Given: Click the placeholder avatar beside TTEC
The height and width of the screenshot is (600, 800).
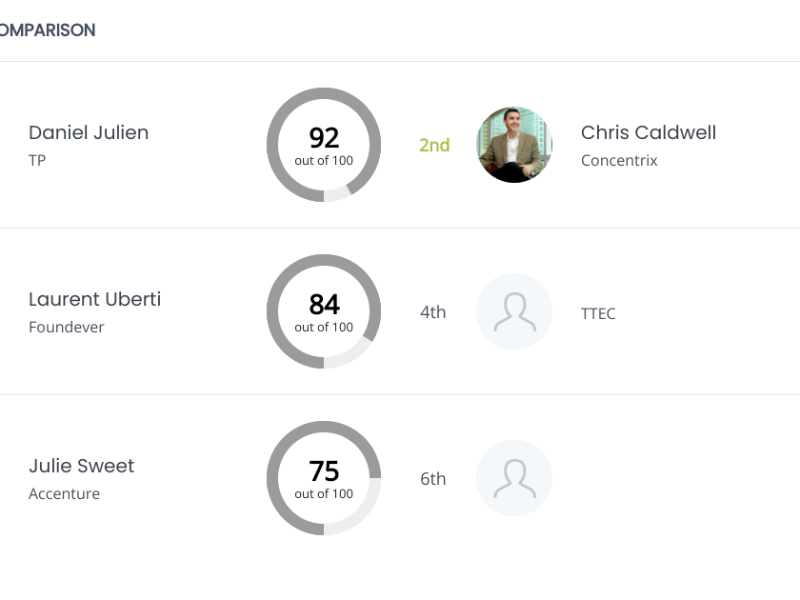Looking at the screenshot, I should [514, 312].
